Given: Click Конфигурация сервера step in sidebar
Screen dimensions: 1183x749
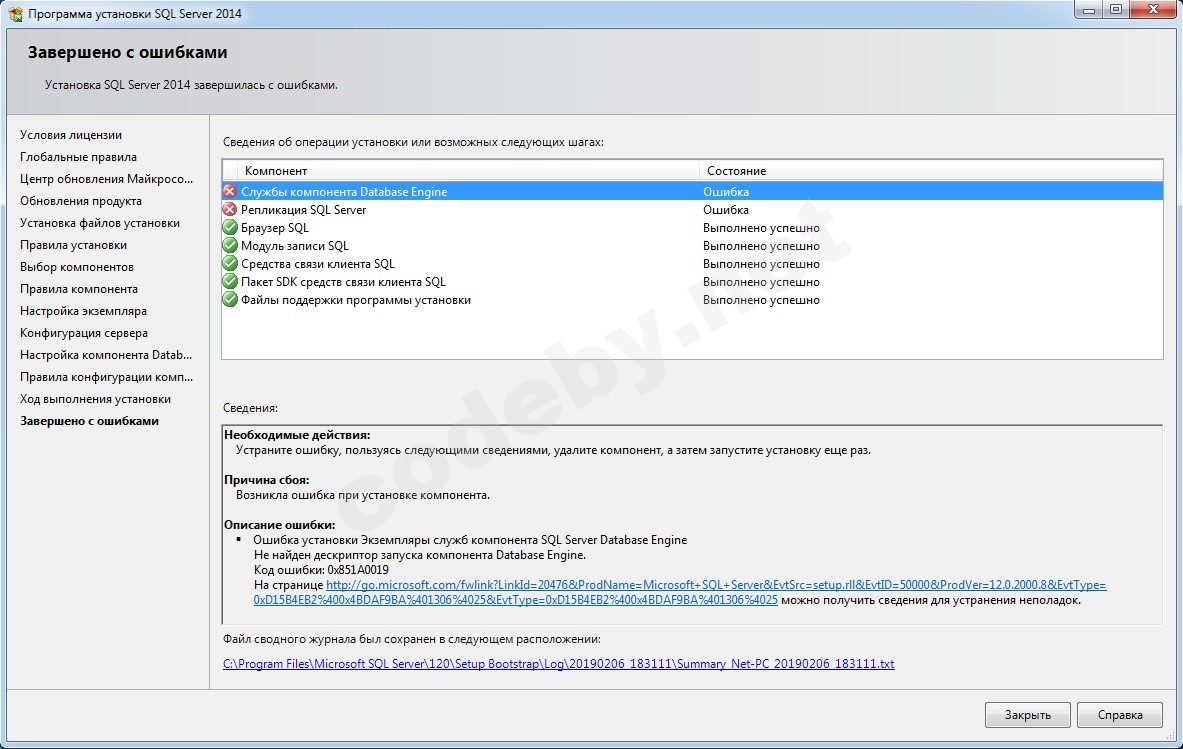Looking at the screenshot, I should pos(84,333).
